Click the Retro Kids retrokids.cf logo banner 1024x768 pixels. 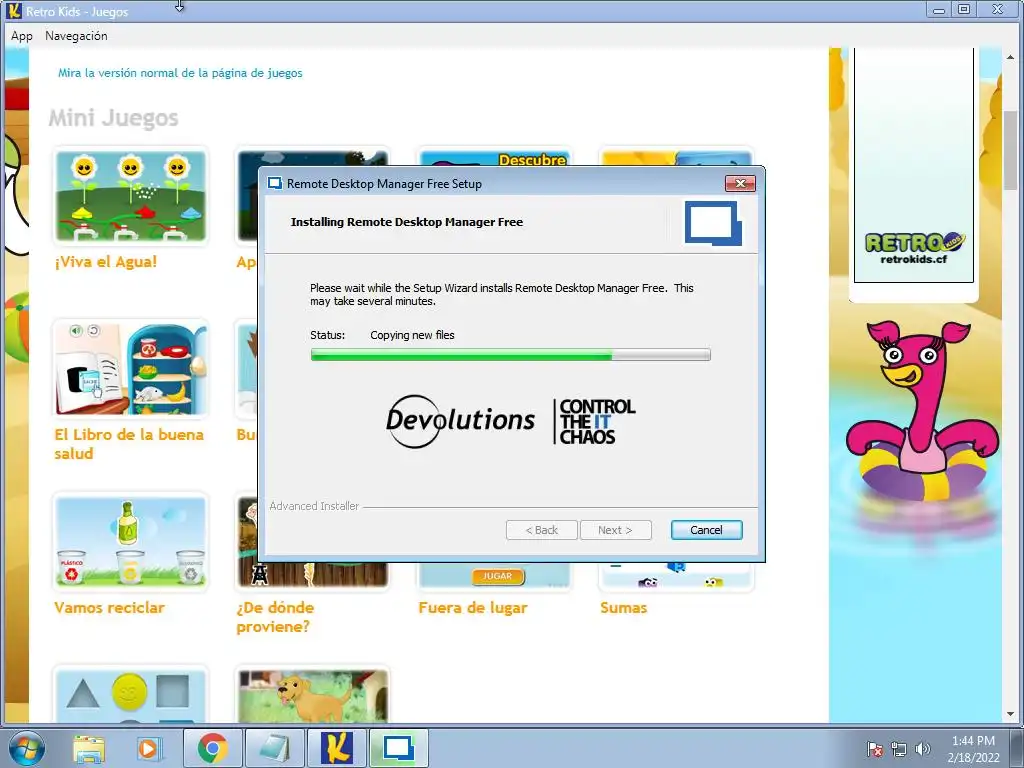[x=914, y=249]
